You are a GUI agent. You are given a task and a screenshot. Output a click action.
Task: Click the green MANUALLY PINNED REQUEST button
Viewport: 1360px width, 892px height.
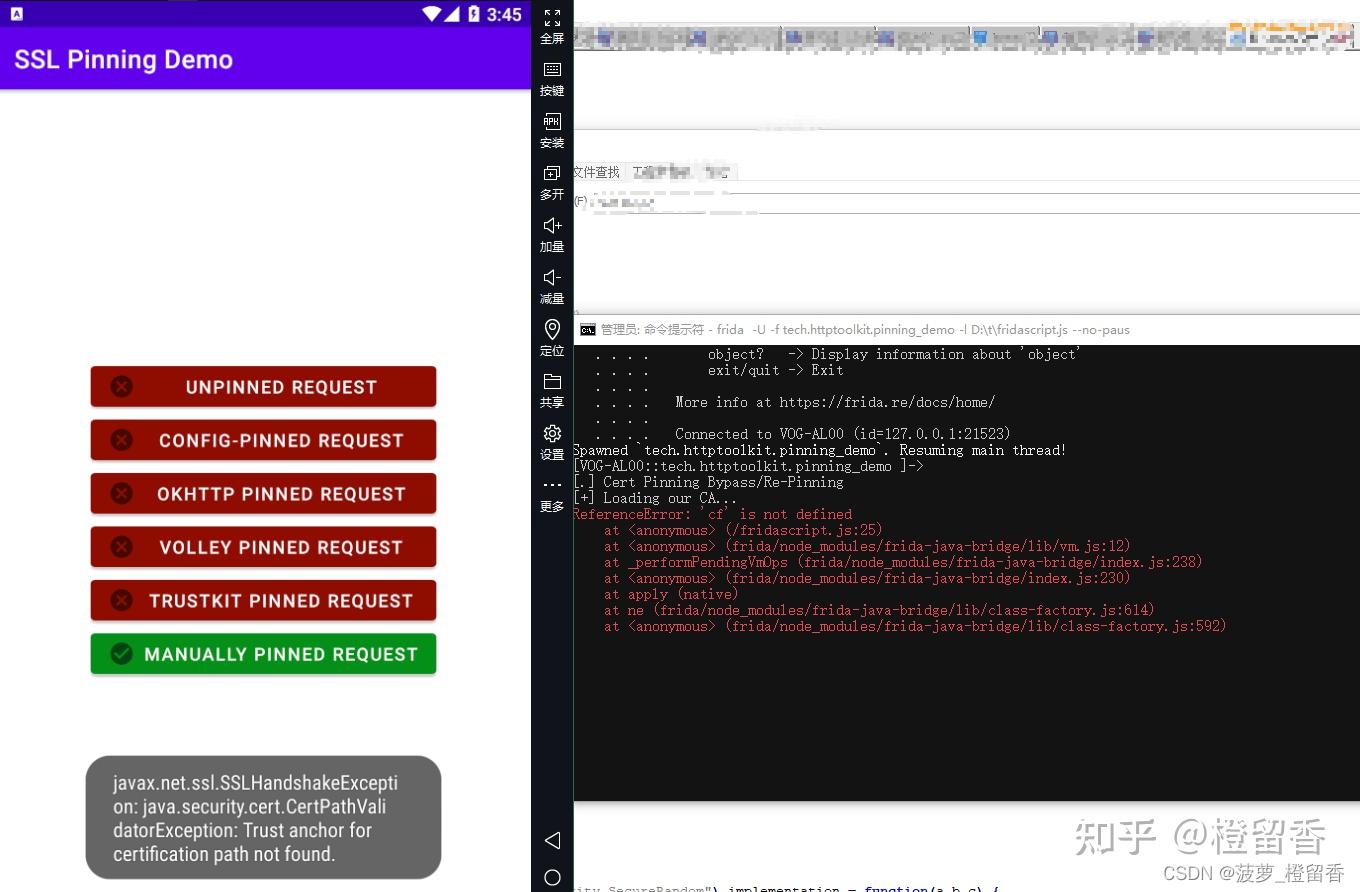(x=263, y=653)
